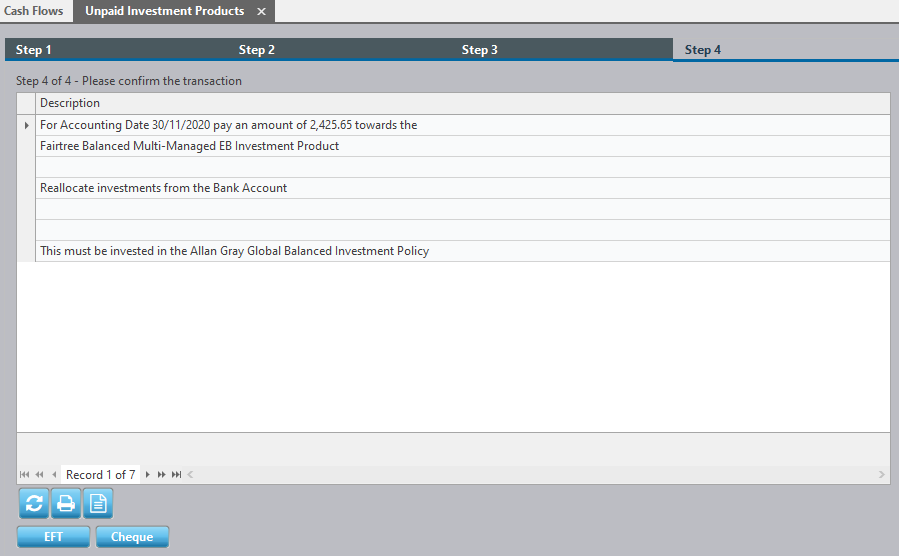Select row 'This must be invested in the Allan Gray'
Viewport: 899px width, 556px height.
click(x=462, y=251)
